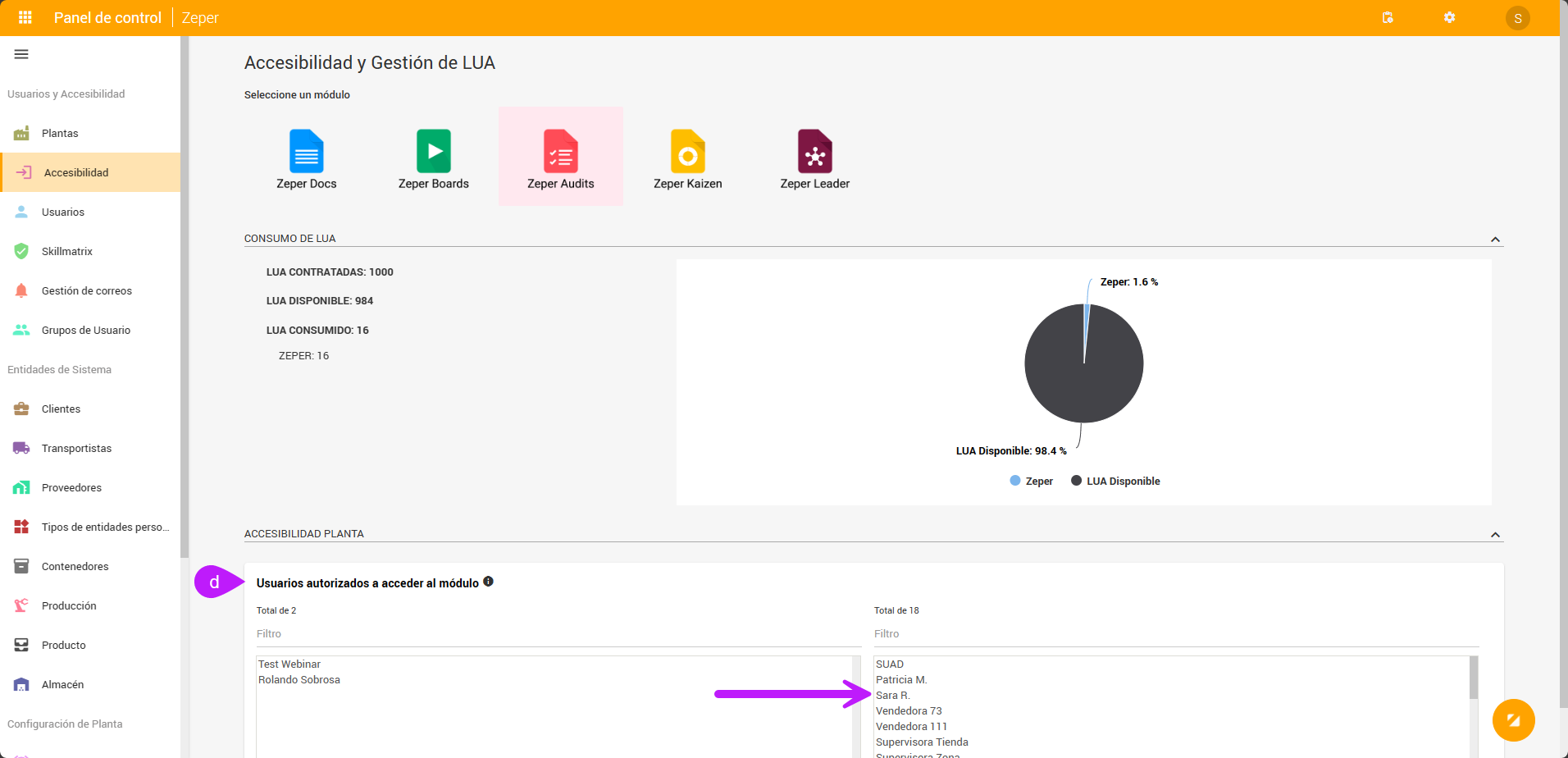Toggle the Zeper legend entry in chart

[1032, 481]
